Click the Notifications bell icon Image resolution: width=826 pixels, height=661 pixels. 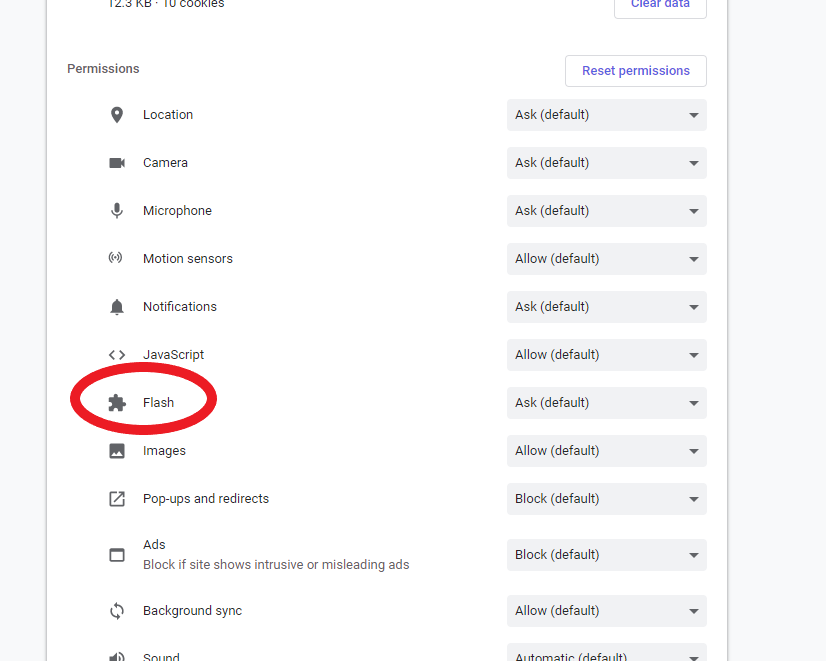coord(117,307)
